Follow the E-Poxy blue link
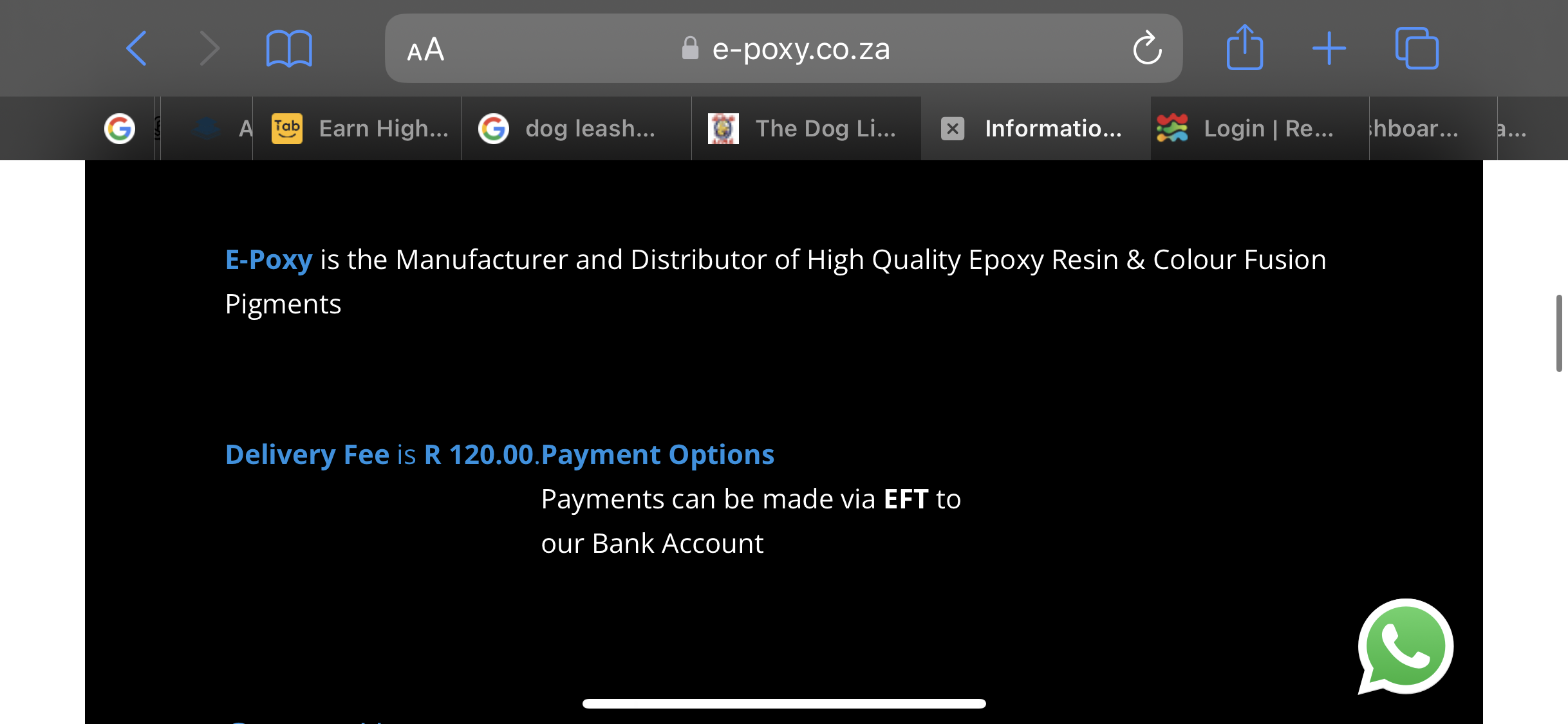Image resolution: width=1568 pixels, height=724 pixels. point(268,260)
